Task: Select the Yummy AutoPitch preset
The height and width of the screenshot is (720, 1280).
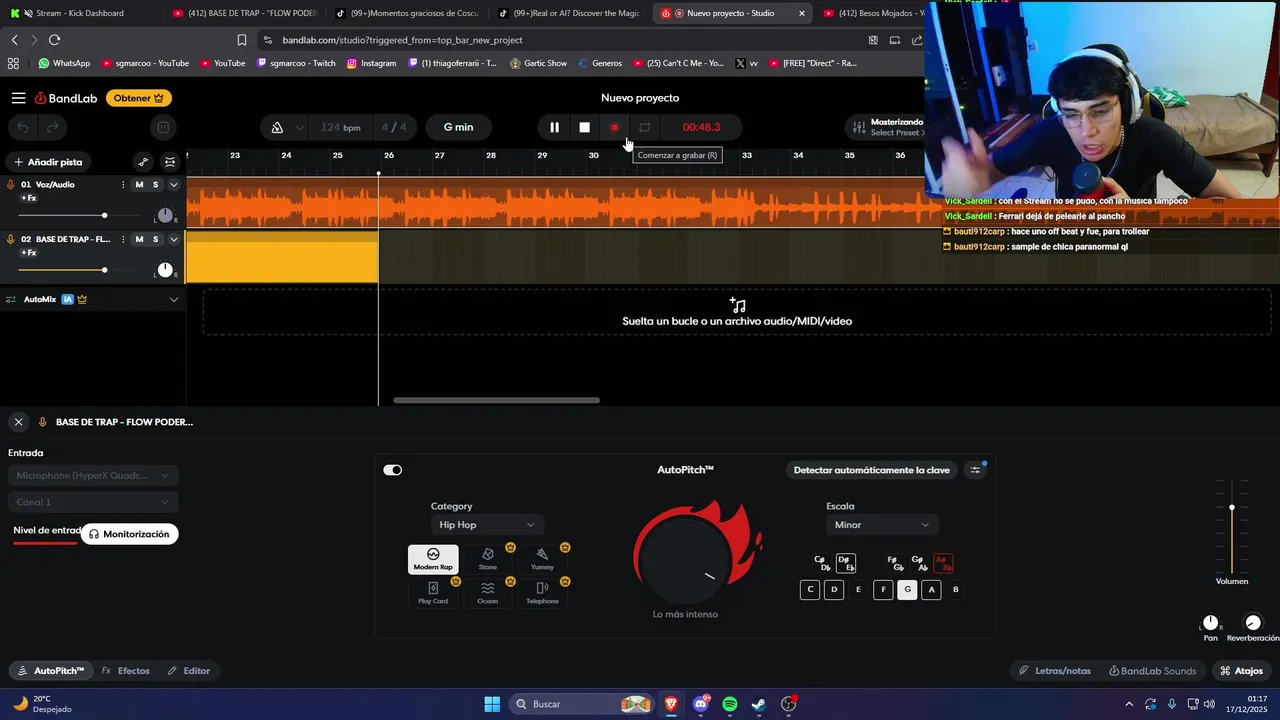Action: click(542, 559)
